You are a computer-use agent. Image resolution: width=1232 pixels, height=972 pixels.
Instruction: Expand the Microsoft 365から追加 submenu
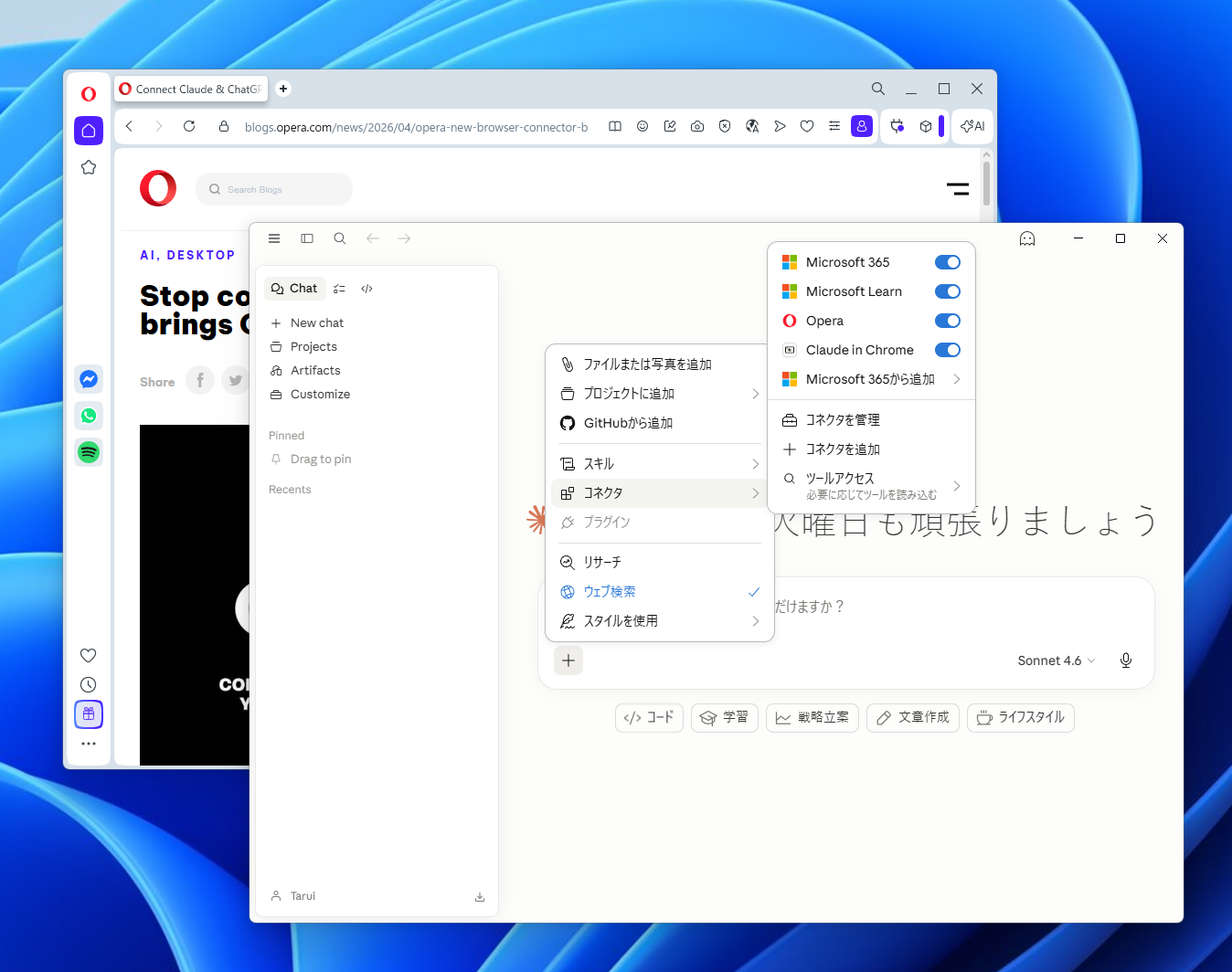click(x=866, y=378)
